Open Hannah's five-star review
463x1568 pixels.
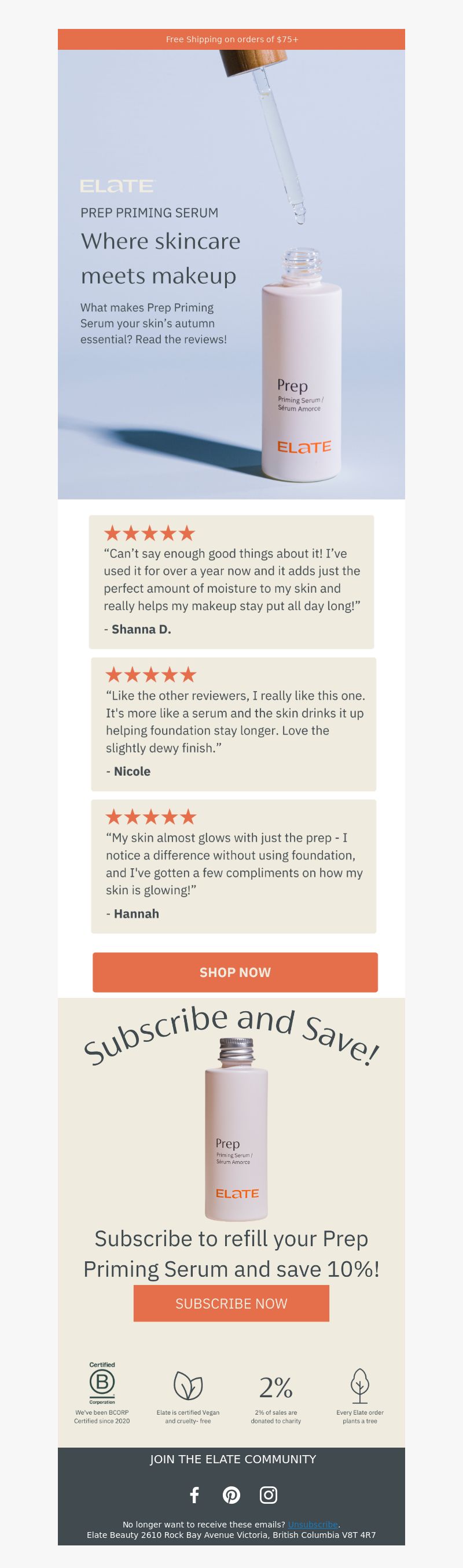pyautogui.click(x=234, y=867)
